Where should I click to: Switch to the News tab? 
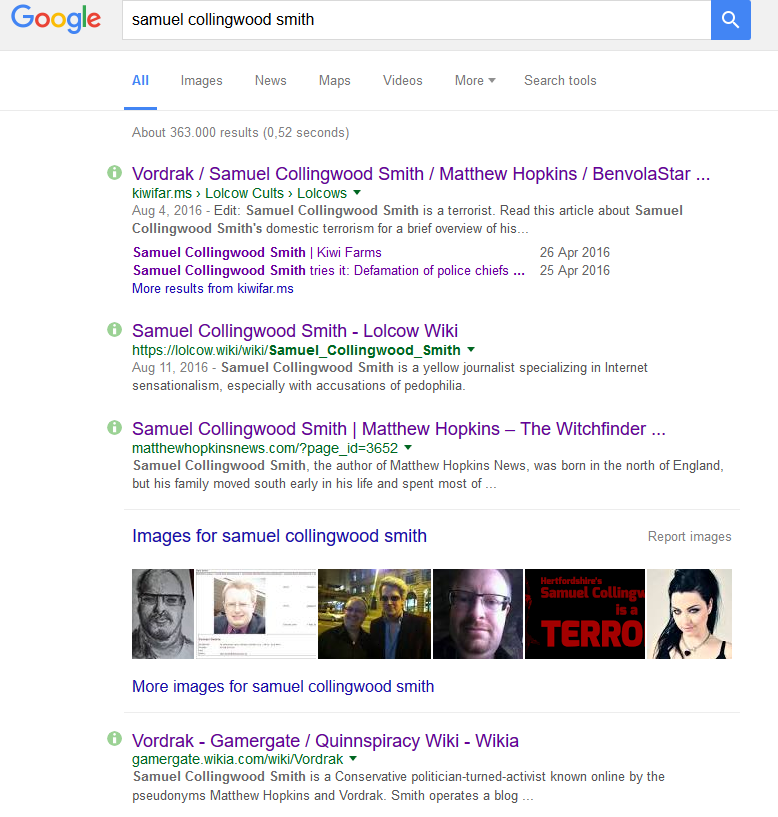point(270,81)
